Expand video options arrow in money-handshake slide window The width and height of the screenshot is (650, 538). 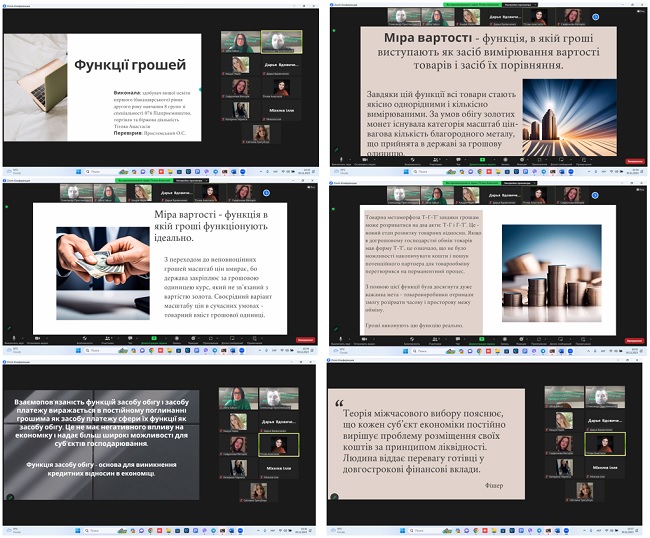click(x=47, y=338)
